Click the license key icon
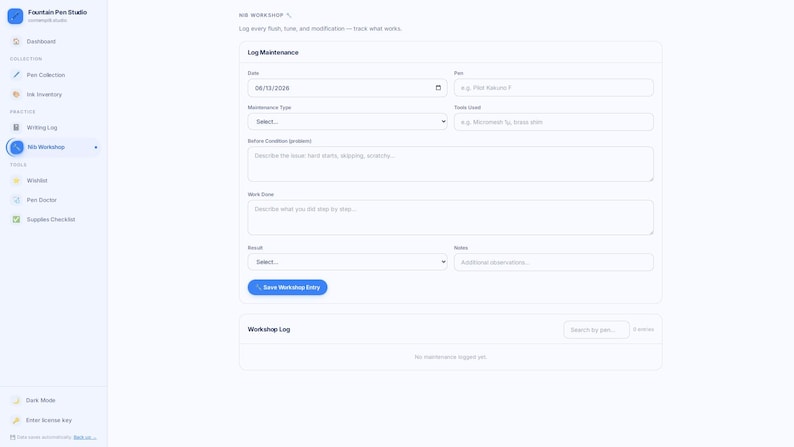This screenshot has height=447, width=794. click(x=16, y=420)
